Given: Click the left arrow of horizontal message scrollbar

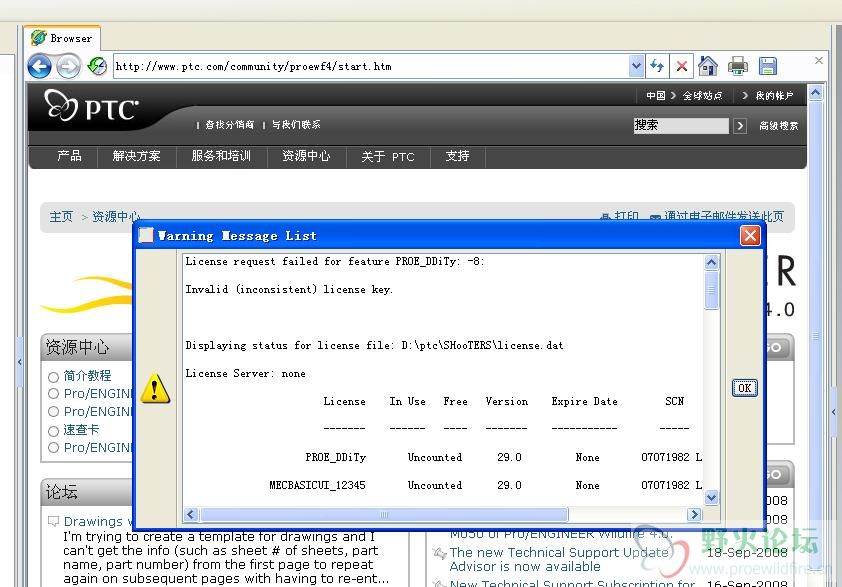Looking at the screenshot, I should coord(191,514).
